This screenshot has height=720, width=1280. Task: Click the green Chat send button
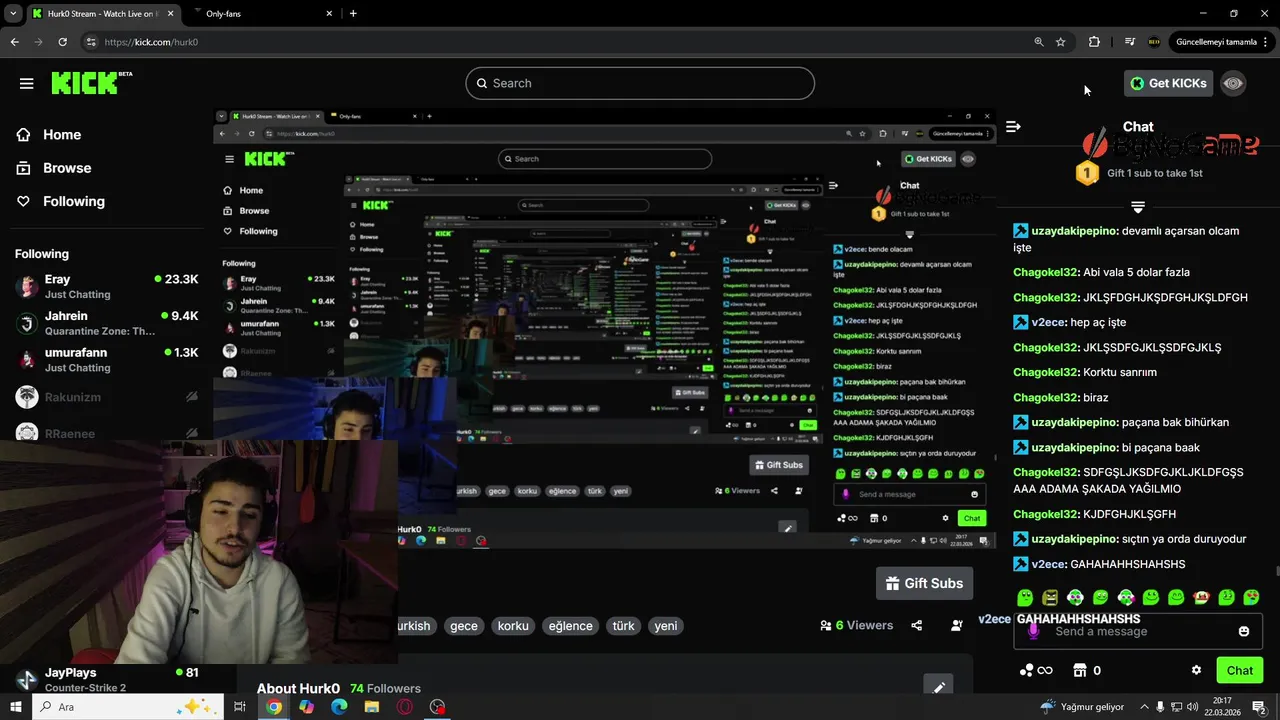(1239, 670)
